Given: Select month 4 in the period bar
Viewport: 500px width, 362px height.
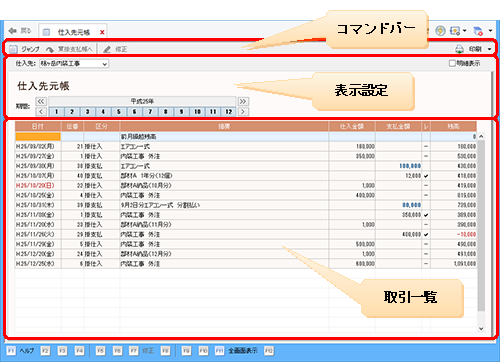Looking at the screenshot, I should [103, 112].
